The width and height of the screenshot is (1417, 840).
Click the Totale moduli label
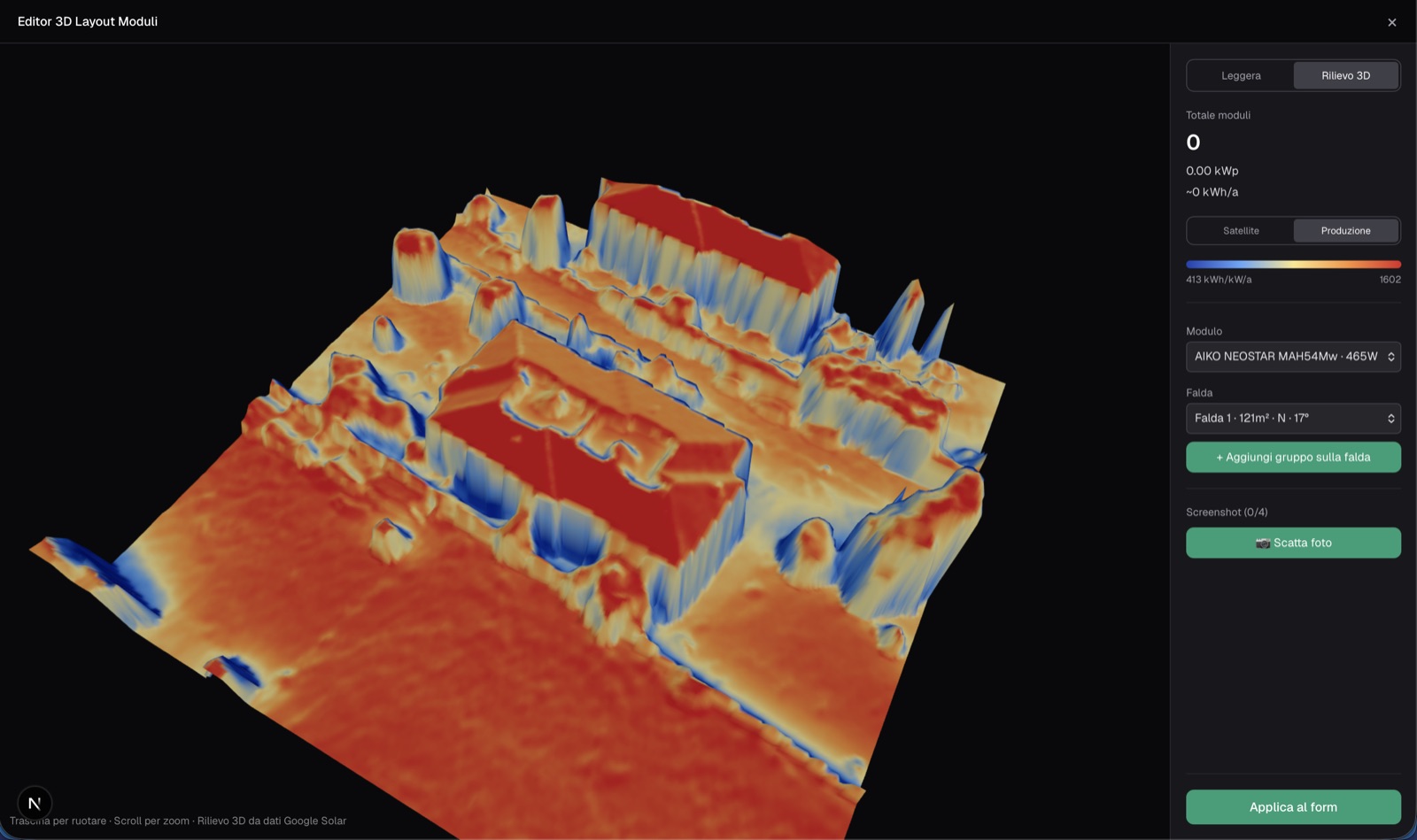(x=1218, y=115)
